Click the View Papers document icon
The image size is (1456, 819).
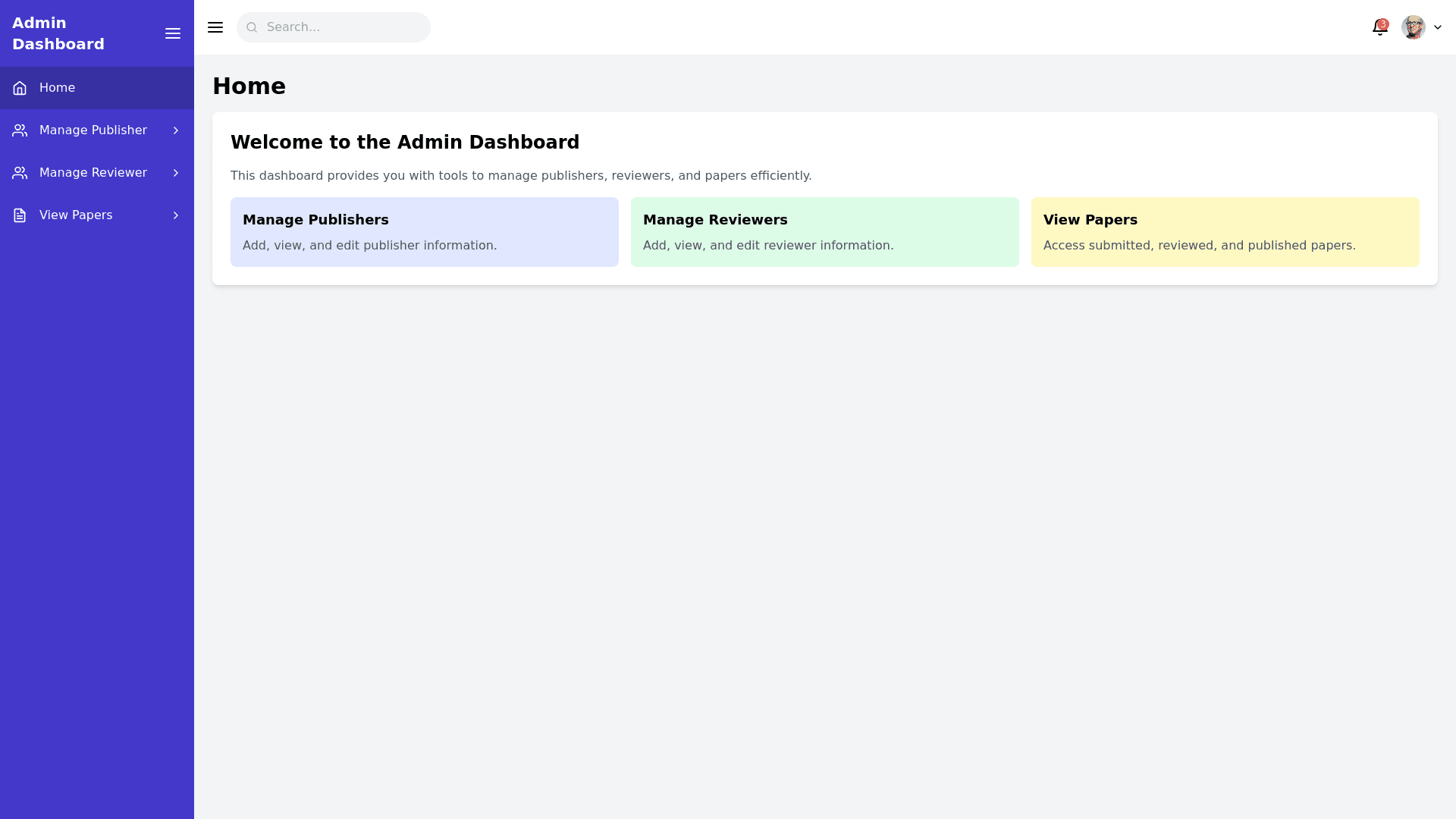(x=20, y=215)
